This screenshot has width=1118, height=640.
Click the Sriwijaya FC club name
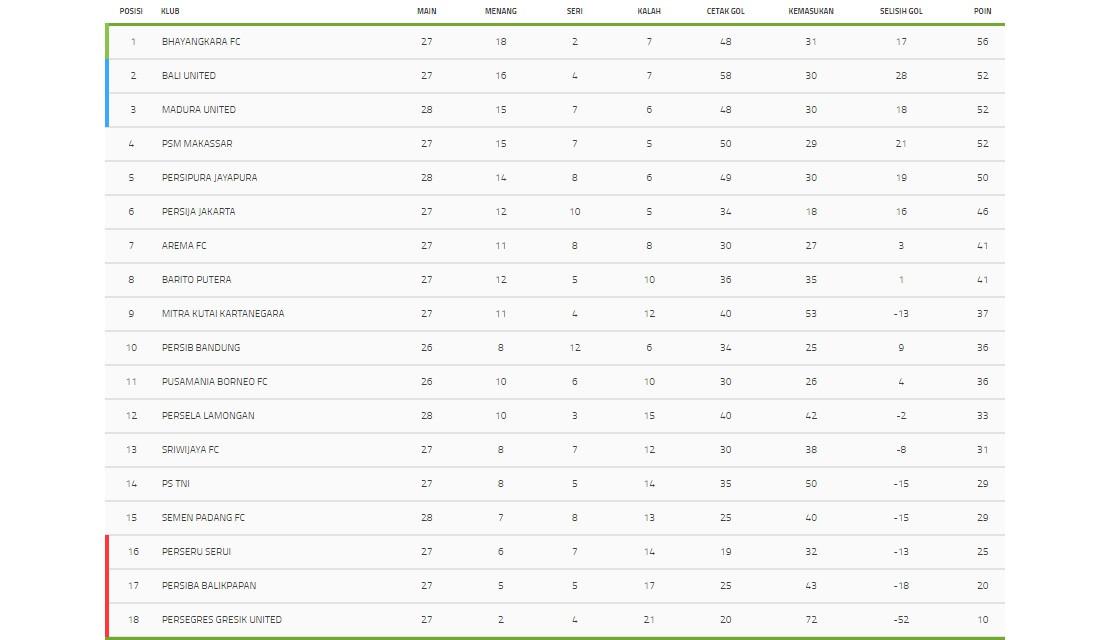click(x=190, y=450)
